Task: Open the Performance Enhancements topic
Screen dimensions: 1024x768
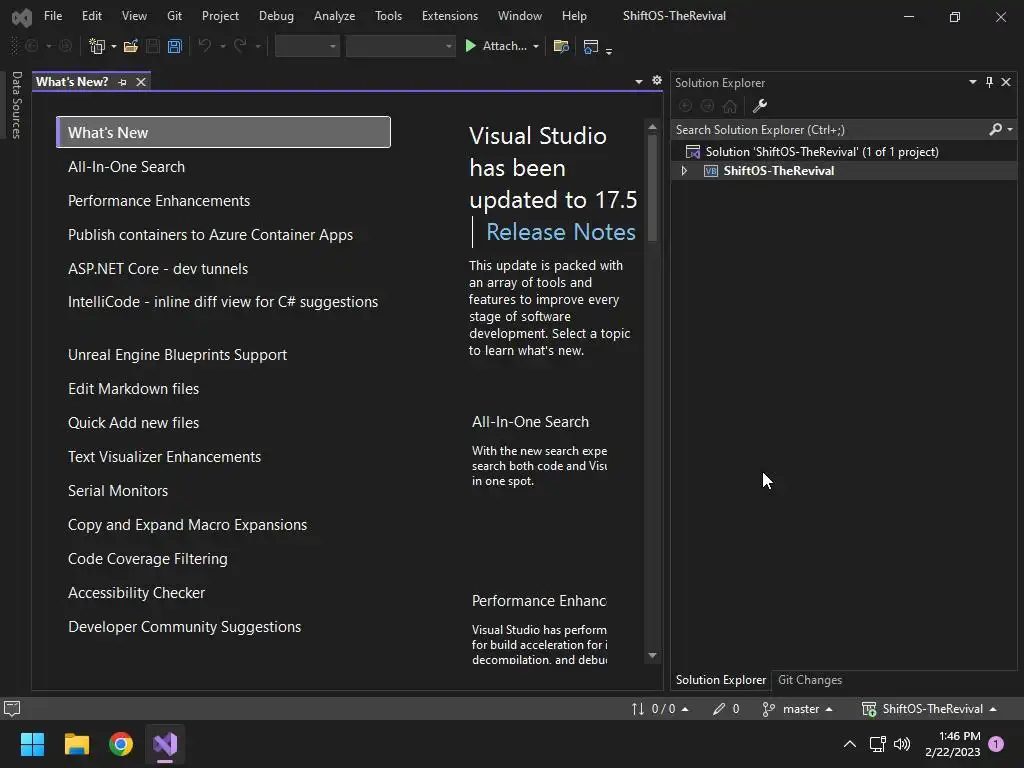Action: [x=159, y=200]
